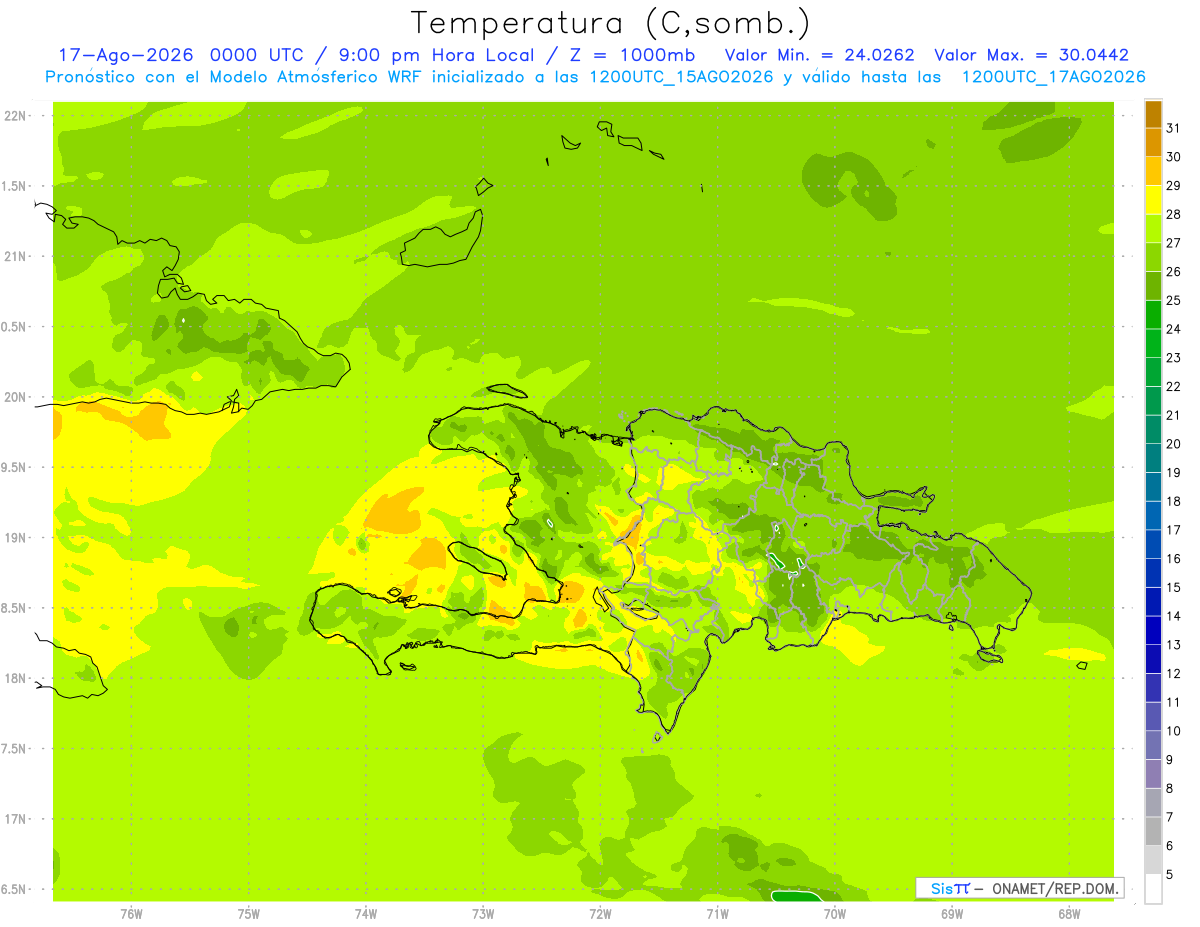Click the "19N" latitude axis label

[16, 538]
